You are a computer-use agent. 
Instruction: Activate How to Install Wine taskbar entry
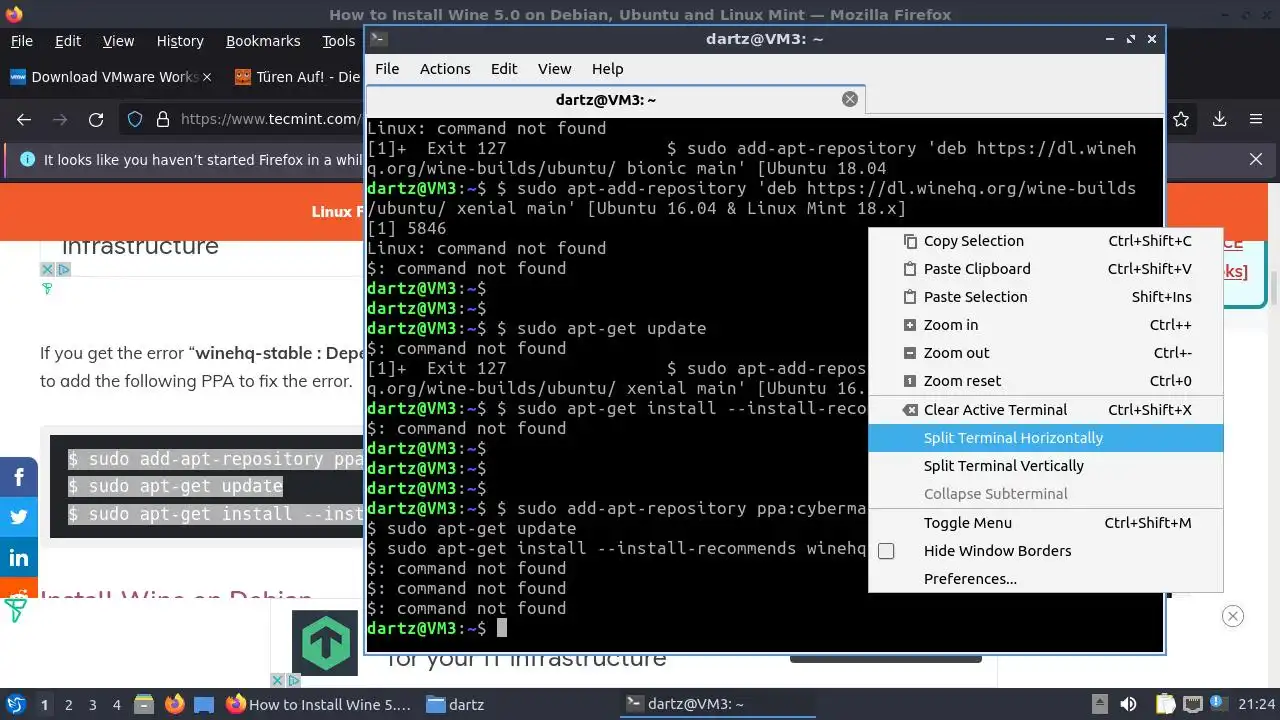pyautogui.click(x=319, y=705)
